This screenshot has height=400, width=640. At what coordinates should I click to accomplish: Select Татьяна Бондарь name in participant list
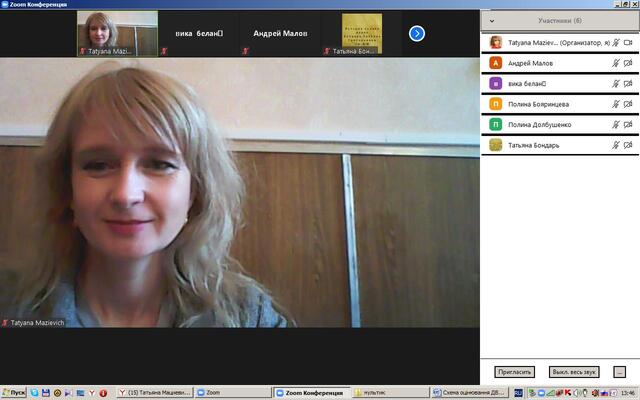click(533, 145)
